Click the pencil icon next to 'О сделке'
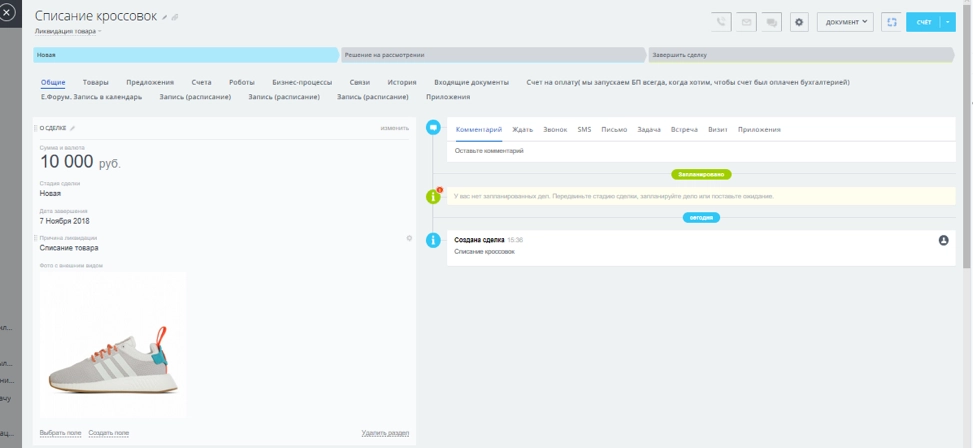The image size is (973, 448). point(72,128)
